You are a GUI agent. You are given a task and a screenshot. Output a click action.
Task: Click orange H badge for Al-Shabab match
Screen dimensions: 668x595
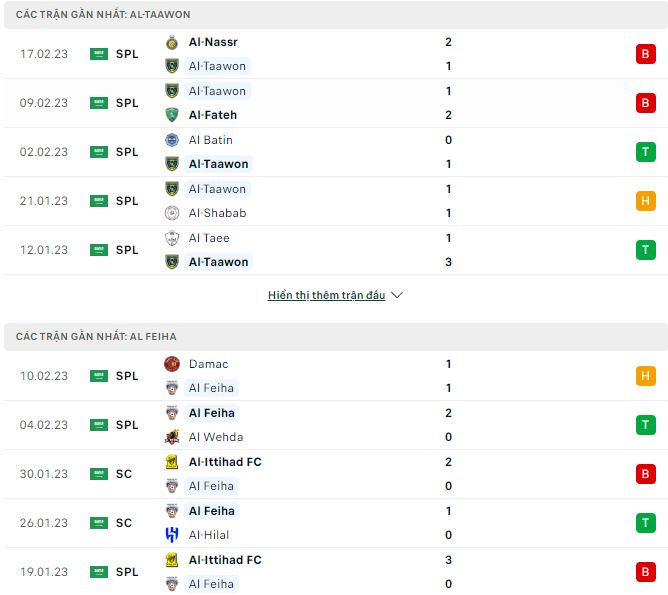click(x=645, y=201)
